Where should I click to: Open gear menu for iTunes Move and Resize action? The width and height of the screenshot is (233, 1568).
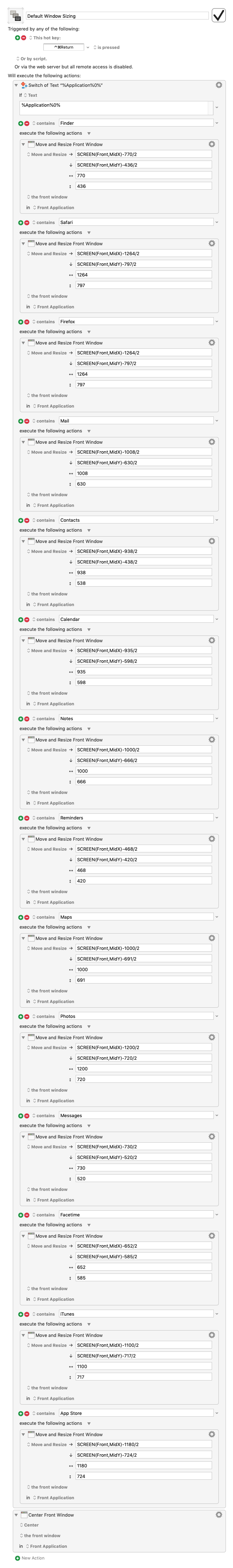(x=212, y=1335)
